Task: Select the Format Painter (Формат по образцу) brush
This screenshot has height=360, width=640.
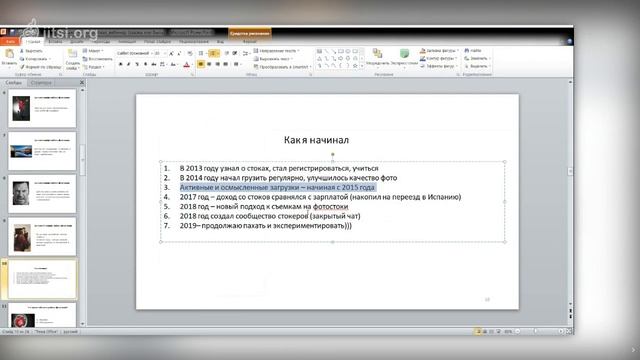Action: click(22, 67)
